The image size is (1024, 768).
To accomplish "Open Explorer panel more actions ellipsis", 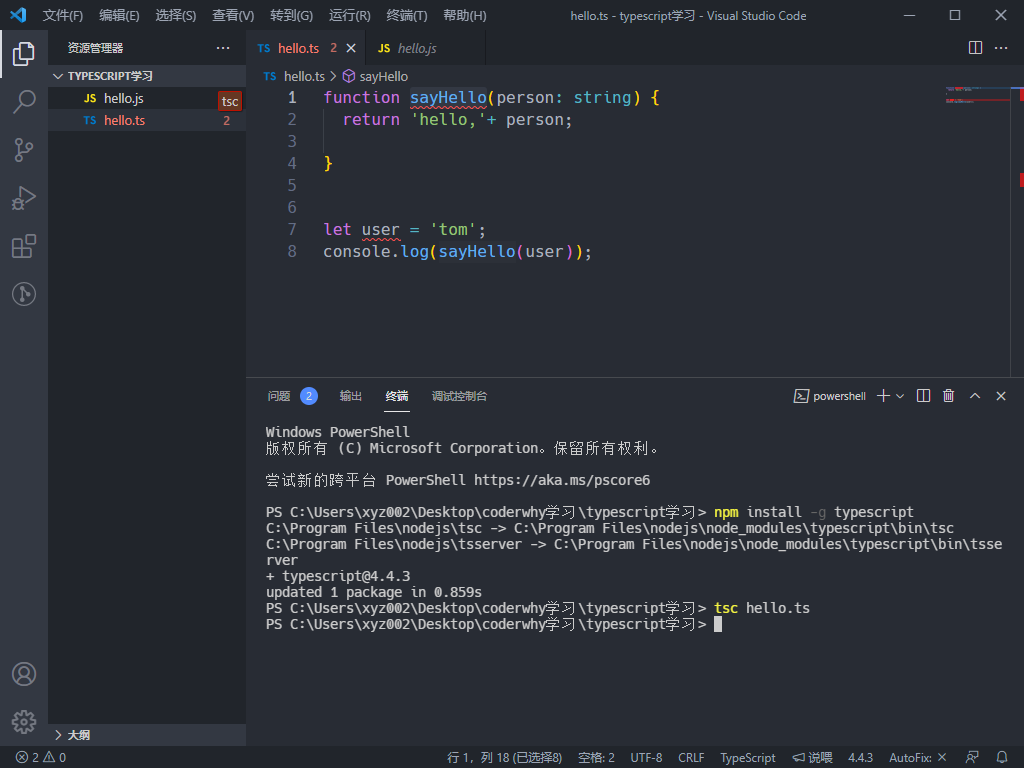I will pyautogui.click(x=223, y=48).
